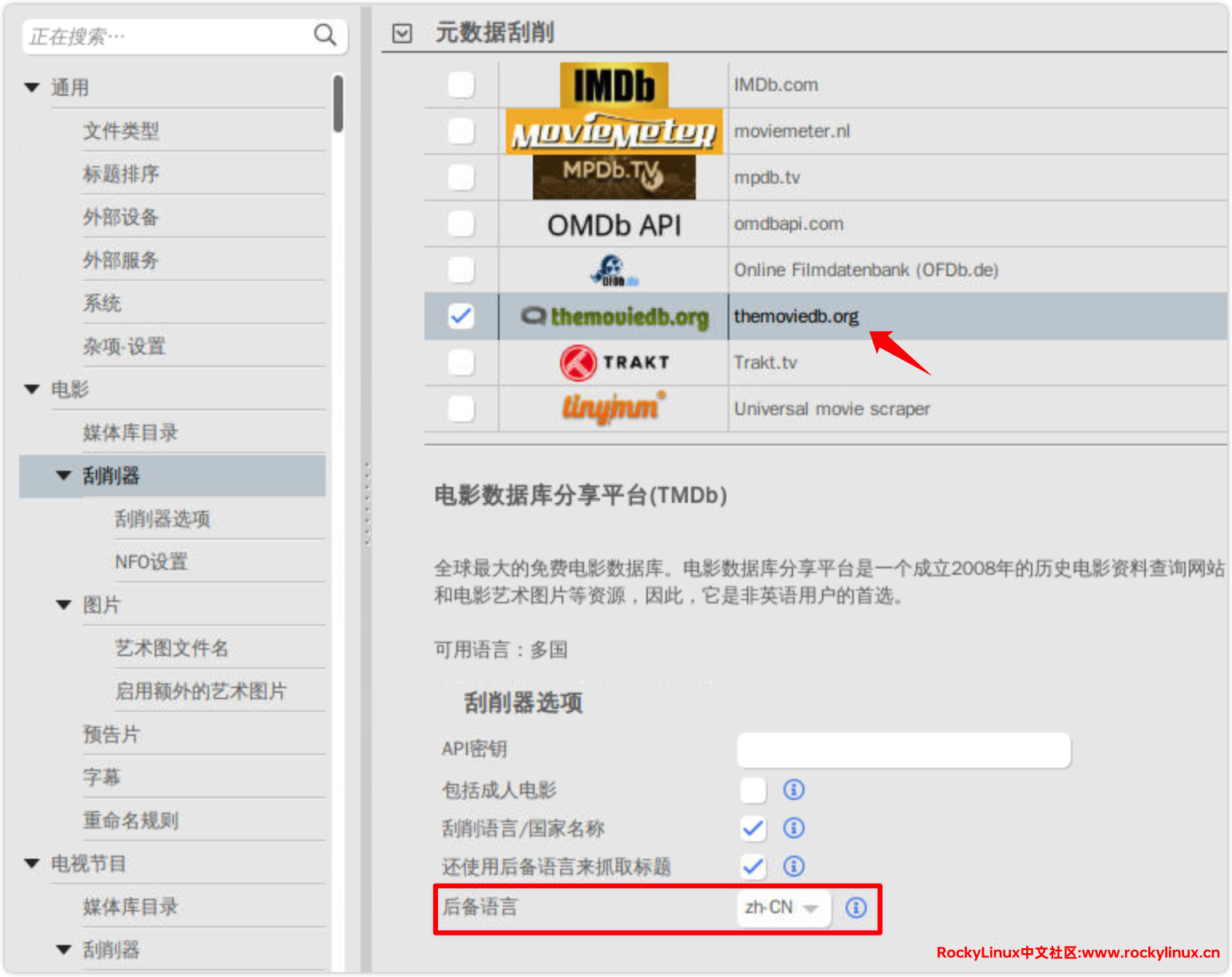Click info icon next to 后备语言 dropdown

click(x=855, y=908)
